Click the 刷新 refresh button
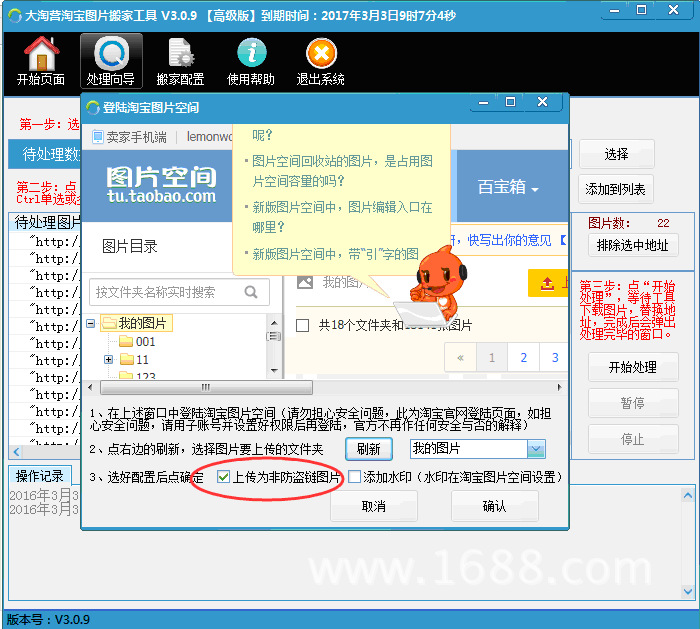Image resolution: width=700 pixels, height=629 pixels. [x=369, y=449]
